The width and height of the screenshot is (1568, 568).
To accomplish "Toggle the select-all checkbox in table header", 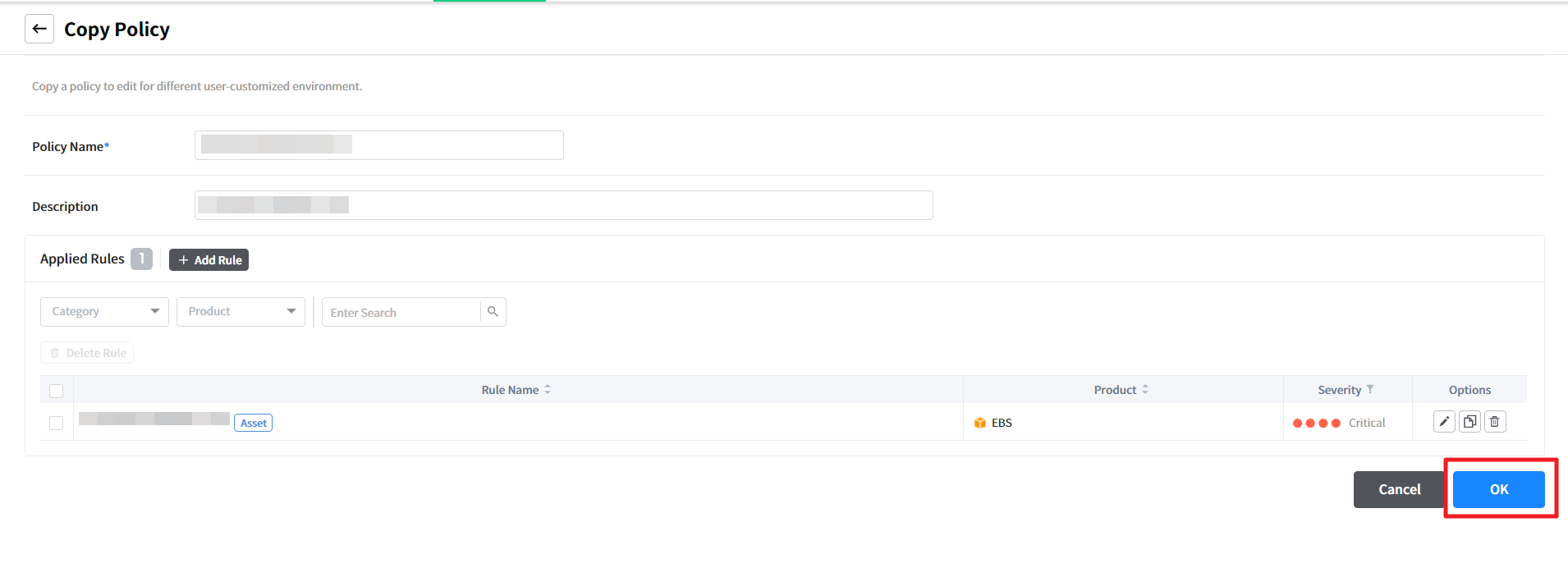I will pyautogui.click(x=57, y=391).
